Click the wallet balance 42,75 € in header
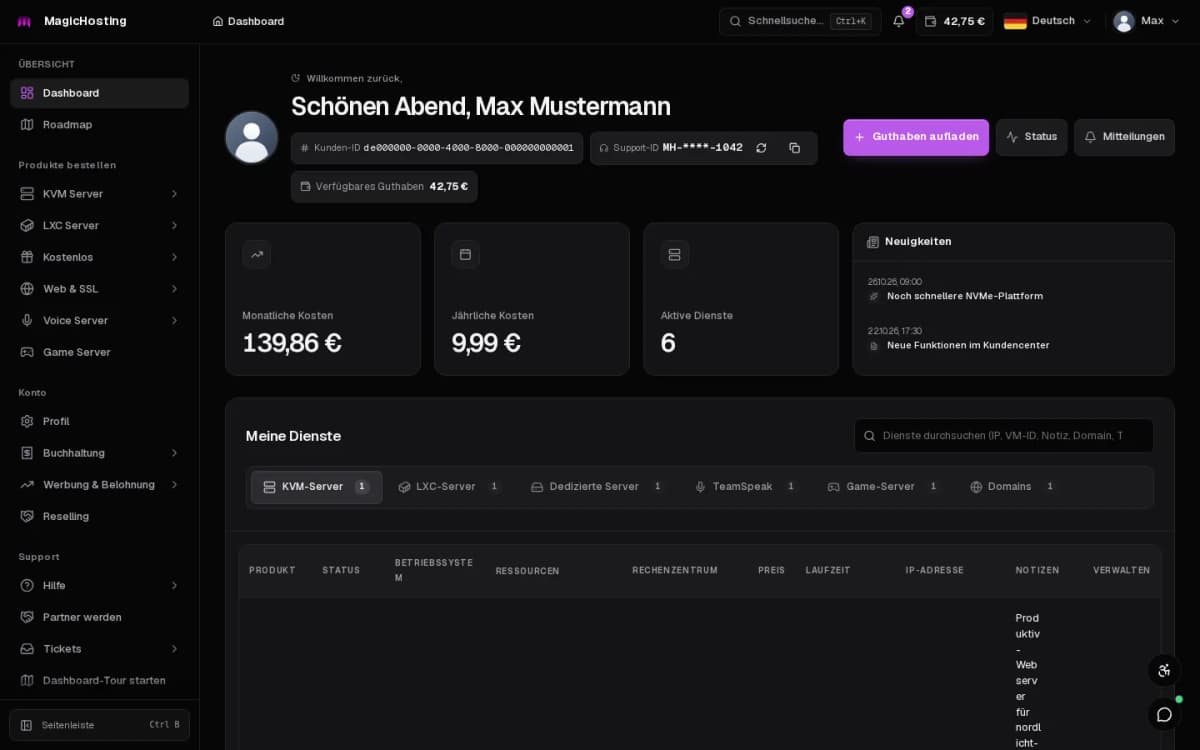1200x750 pixels. (x=955, y=21)
